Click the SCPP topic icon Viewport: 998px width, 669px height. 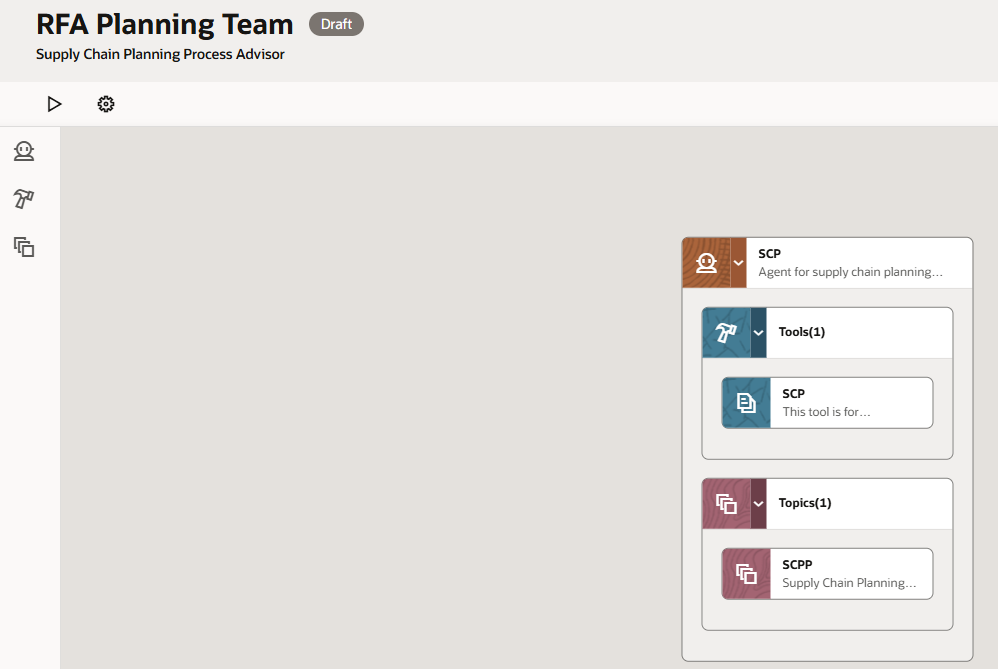pyautogui.click(x=746, y=574)
